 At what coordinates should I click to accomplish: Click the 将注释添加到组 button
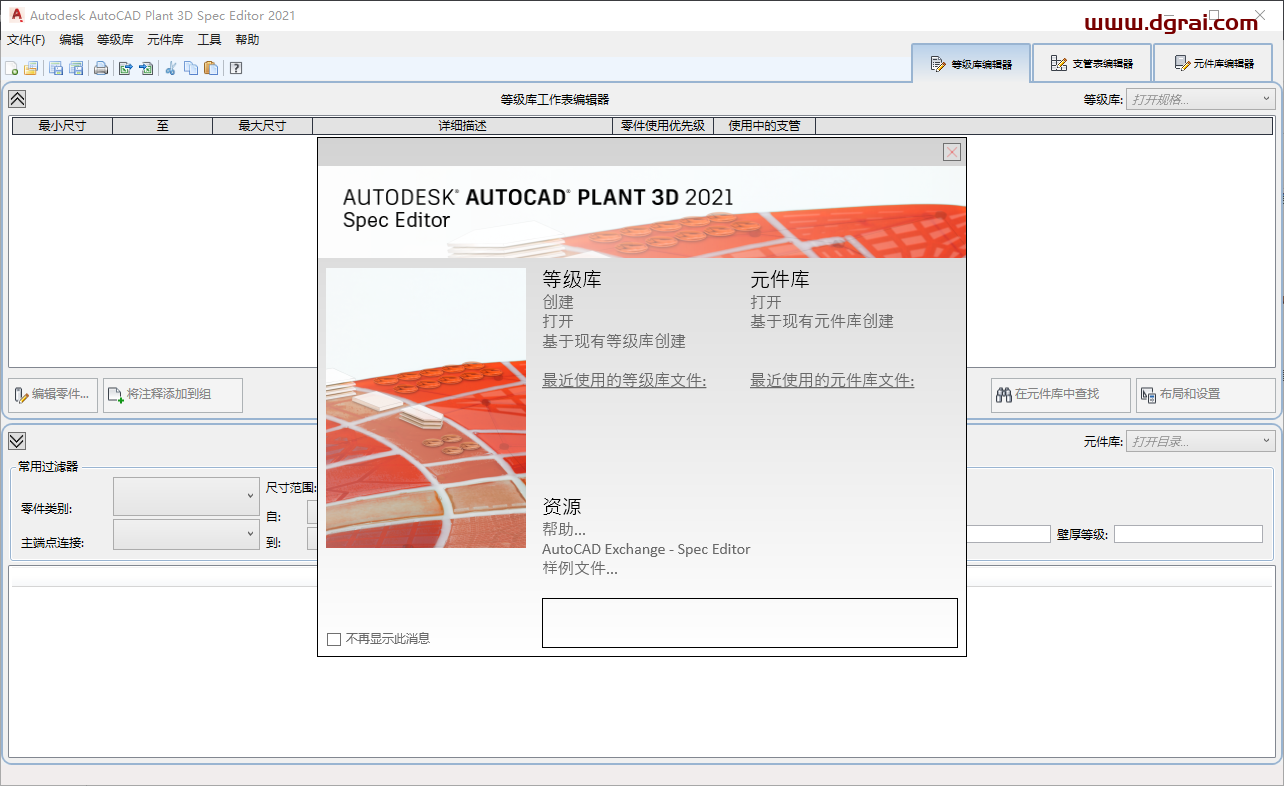173,395
